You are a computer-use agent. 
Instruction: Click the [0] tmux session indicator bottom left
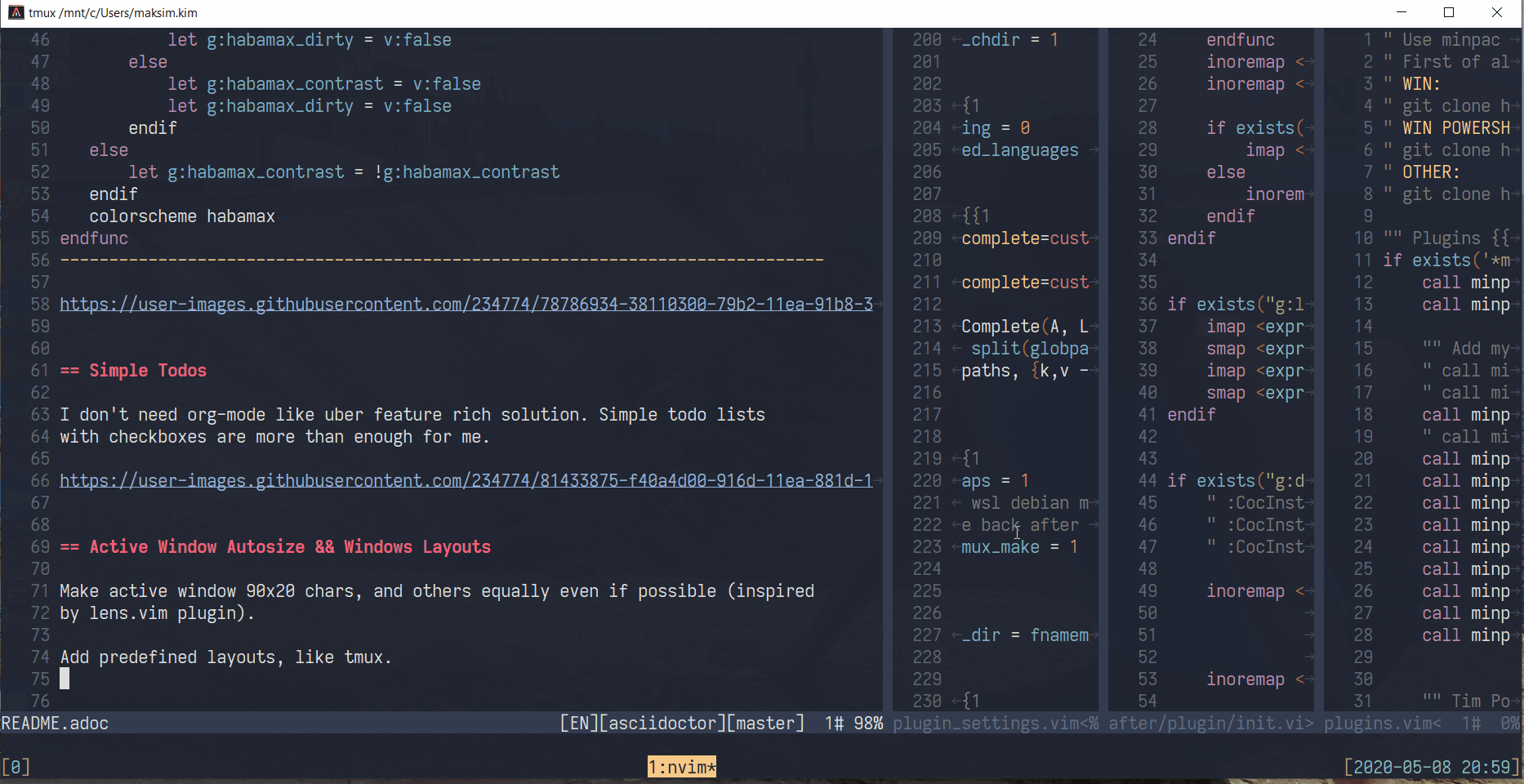[15, 766]
